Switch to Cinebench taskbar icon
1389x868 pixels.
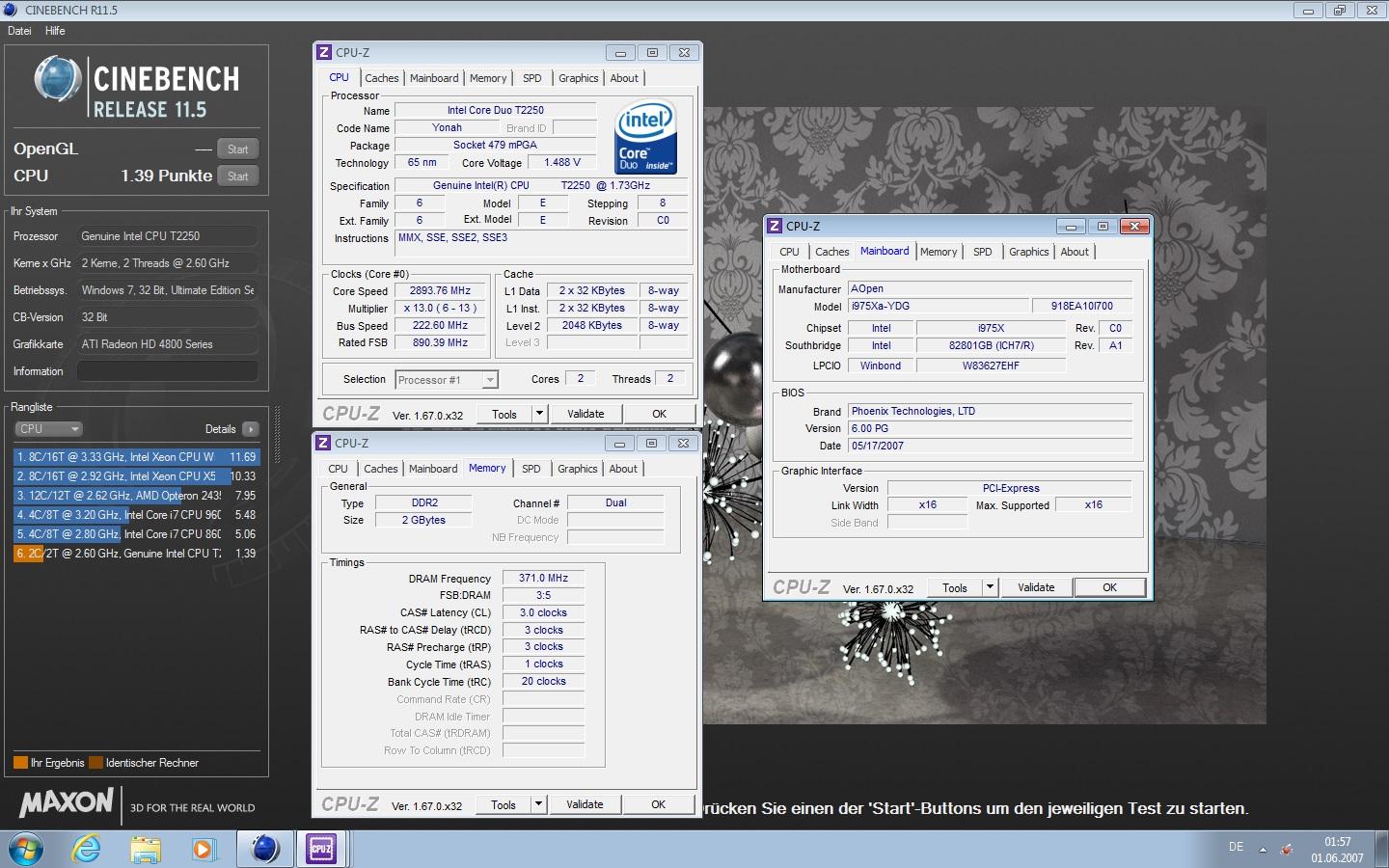coord(264,849)
